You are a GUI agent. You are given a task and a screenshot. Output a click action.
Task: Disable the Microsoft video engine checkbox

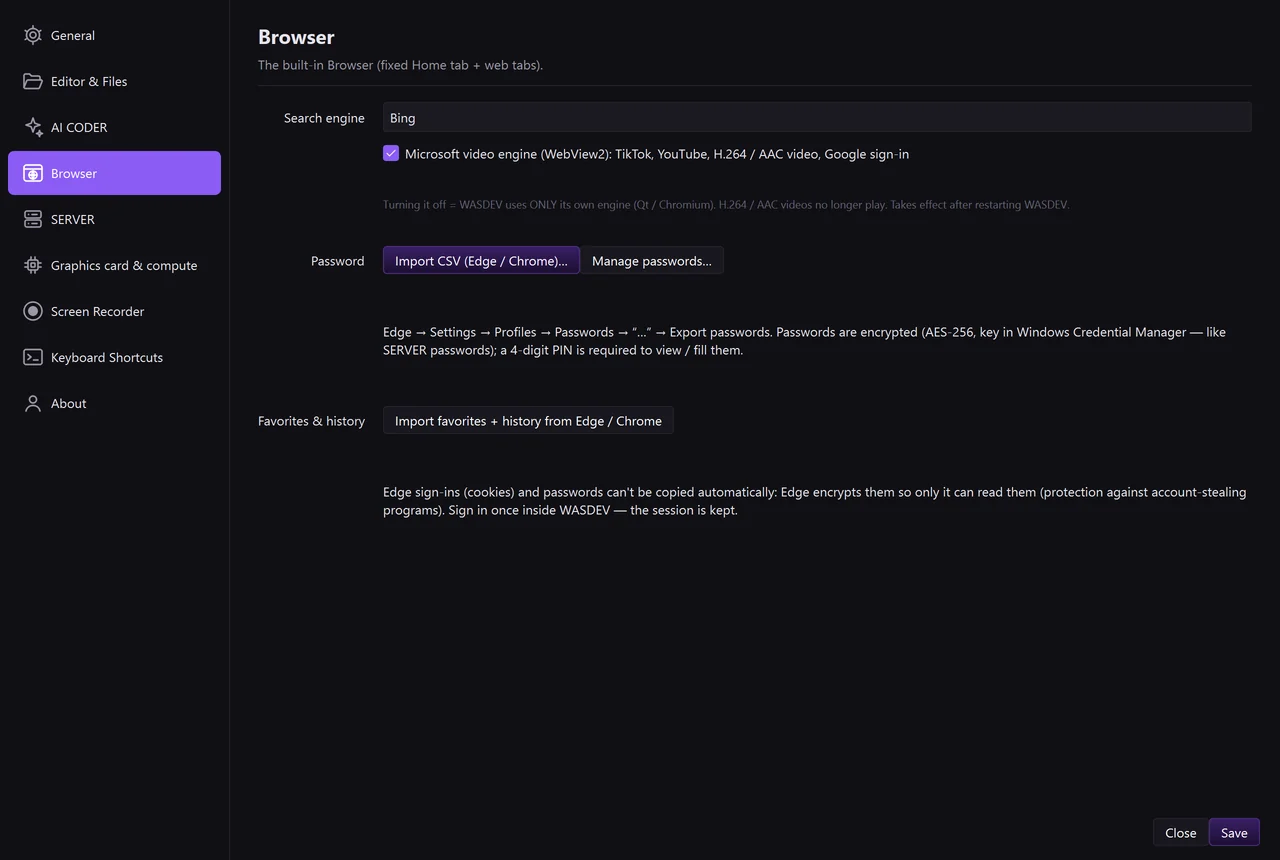point(391,154)
